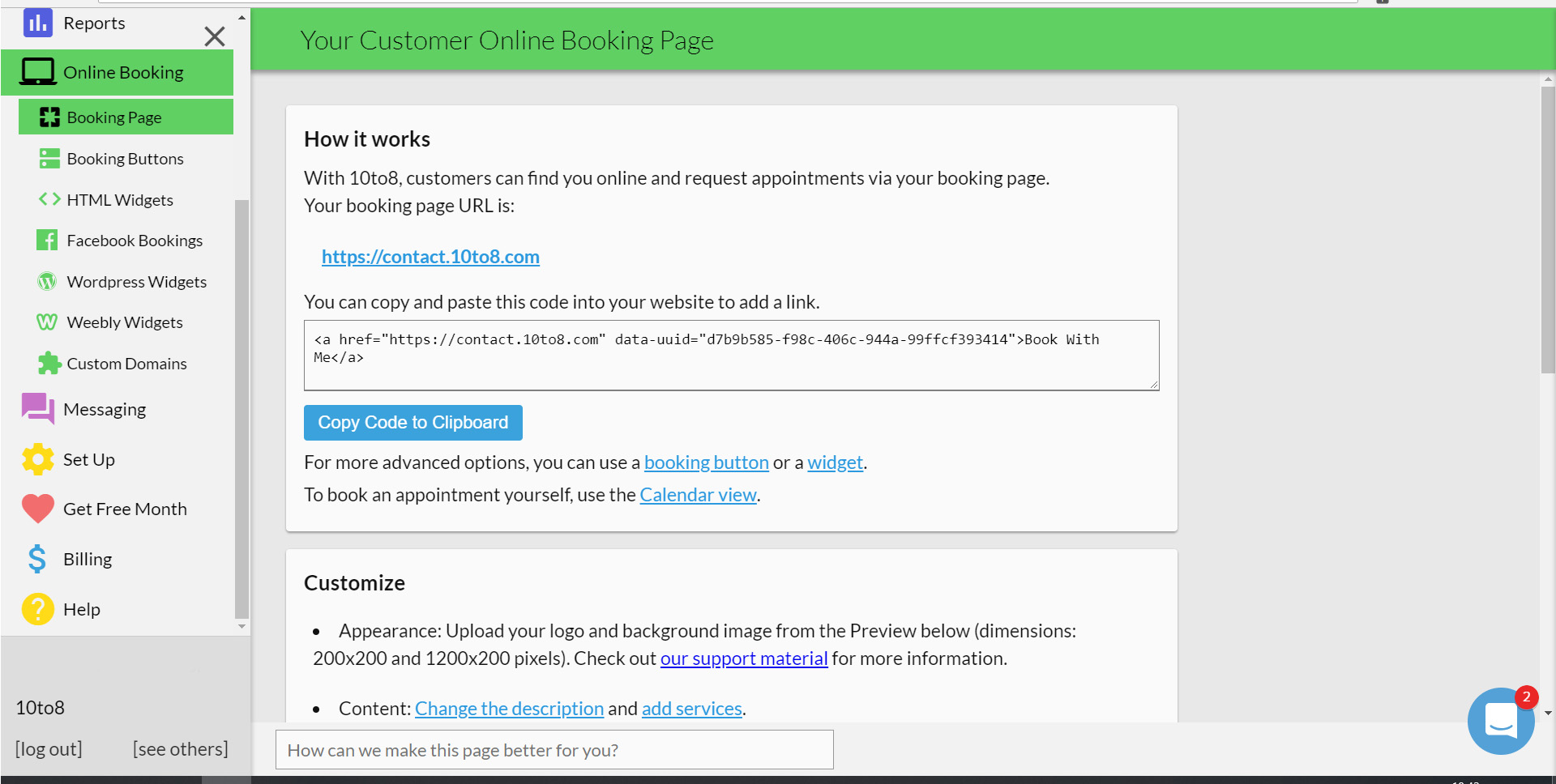This screenshot has height=784, width=1556.
Task: Click the main page scroll up arrow
Action: pyautogui.click(x=1548, y=79)
